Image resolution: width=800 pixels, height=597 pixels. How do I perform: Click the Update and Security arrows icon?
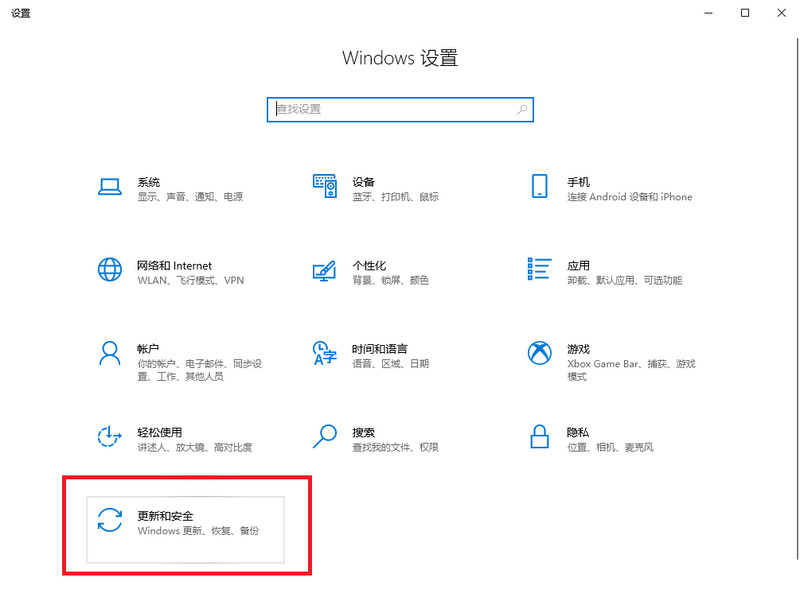coord(110,520)
